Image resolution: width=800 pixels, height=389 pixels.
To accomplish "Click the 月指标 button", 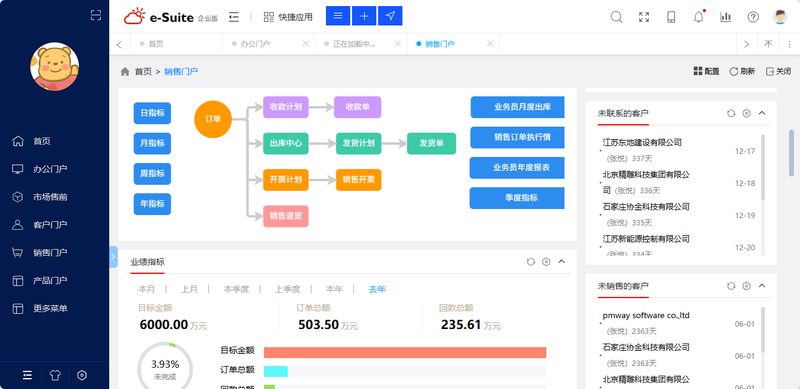I will (x=152, y=143).
